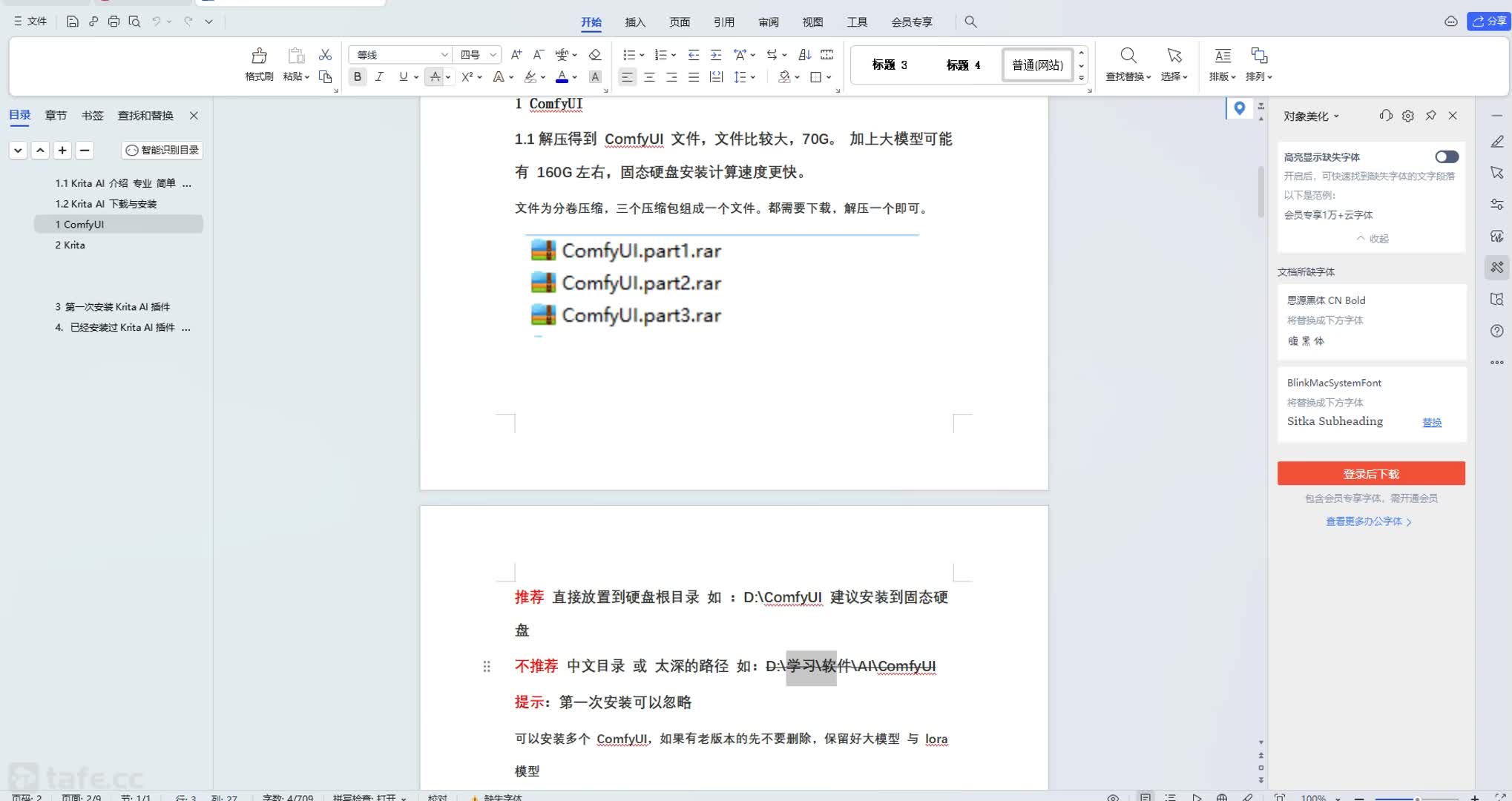Click the numbered list icon
Image resolution: width=1512 pixels, height=801 pixels.
pos(660,55)
